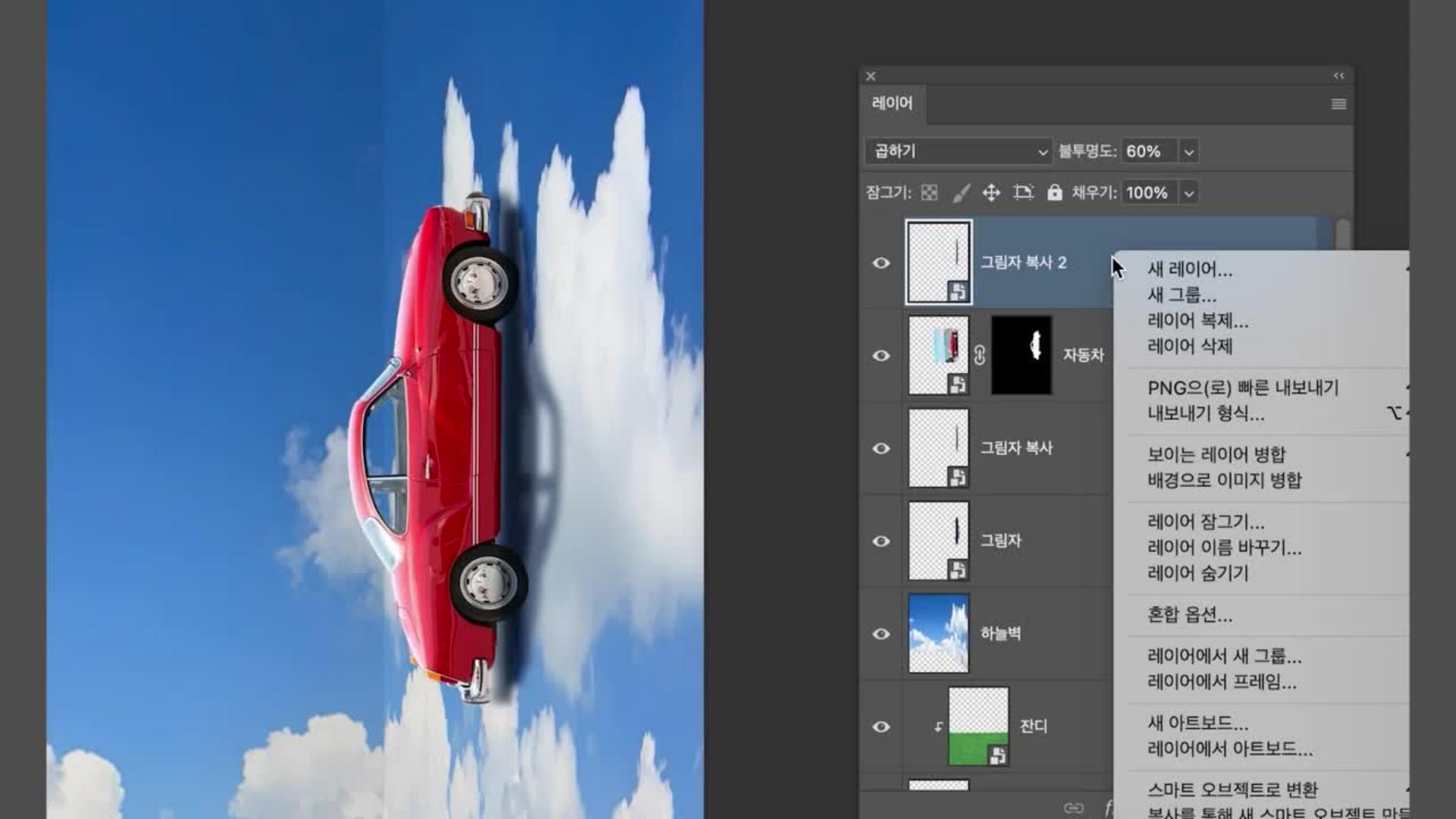Open the 곱하기 blend mode dropdown
1456x819 pixels.
point(959,152)
